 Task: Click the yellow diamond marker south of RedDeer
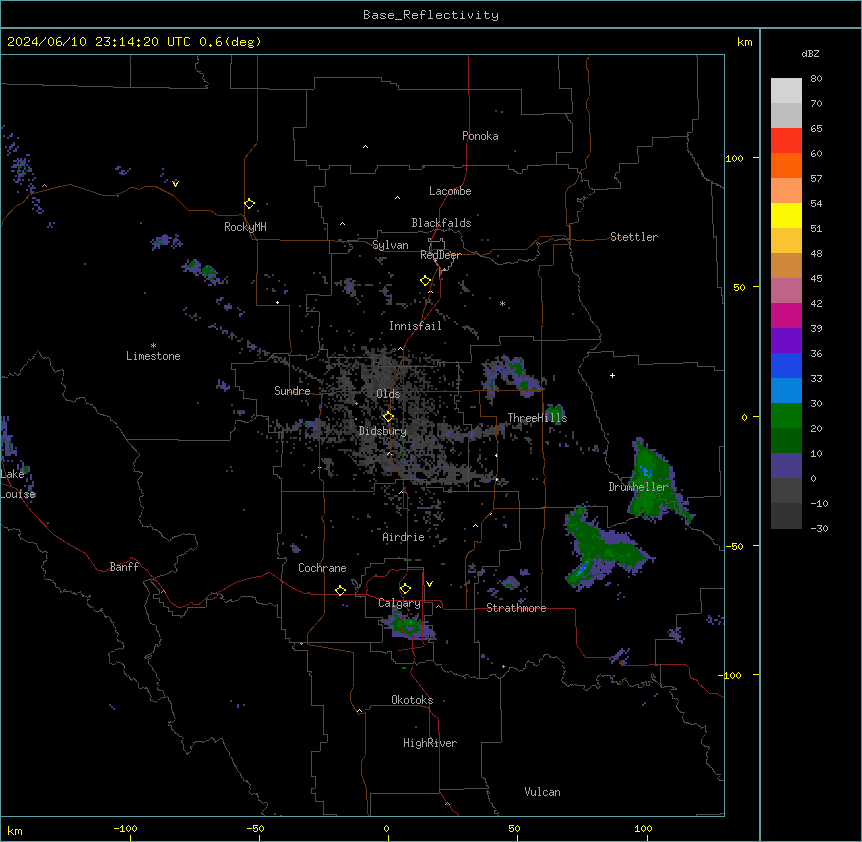click(x=425, y=281)
